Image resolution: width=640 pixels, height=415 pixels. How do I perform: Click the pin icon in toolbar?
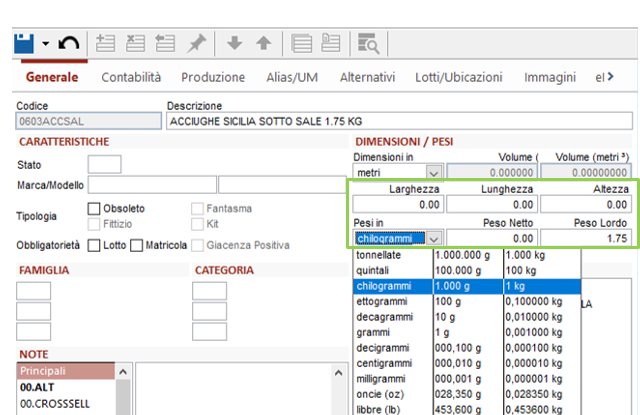coord(197,43)
